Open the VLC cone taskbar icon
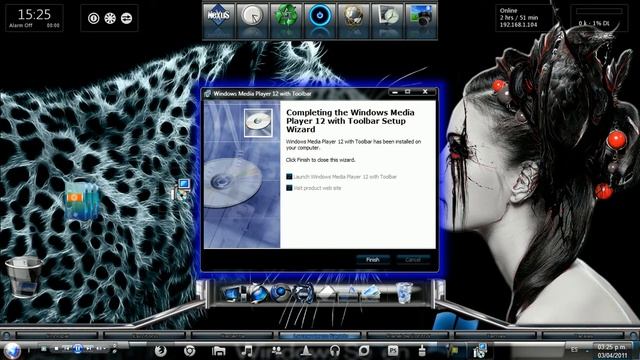Image resolution: width=640 pixels, height=360 pixels. coord(306,351)
